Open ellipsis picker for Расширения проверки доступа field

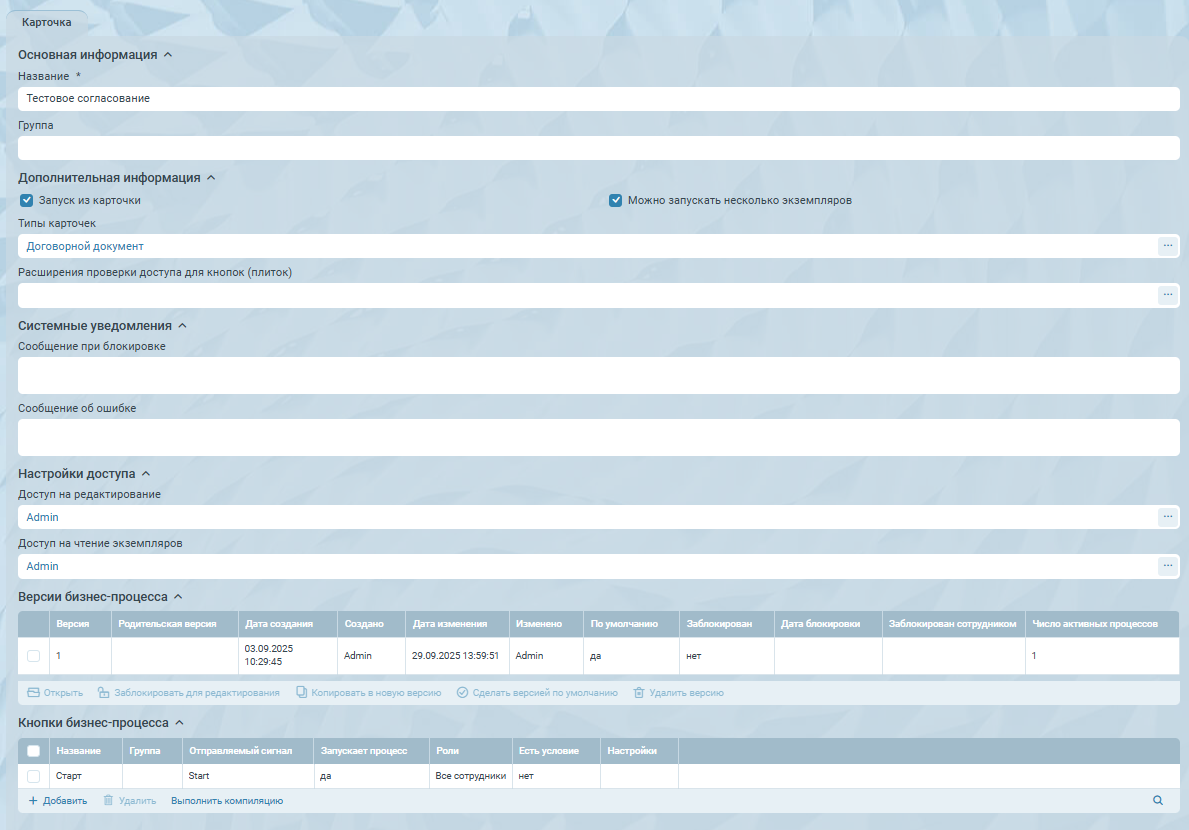[x=1167, y=295]
